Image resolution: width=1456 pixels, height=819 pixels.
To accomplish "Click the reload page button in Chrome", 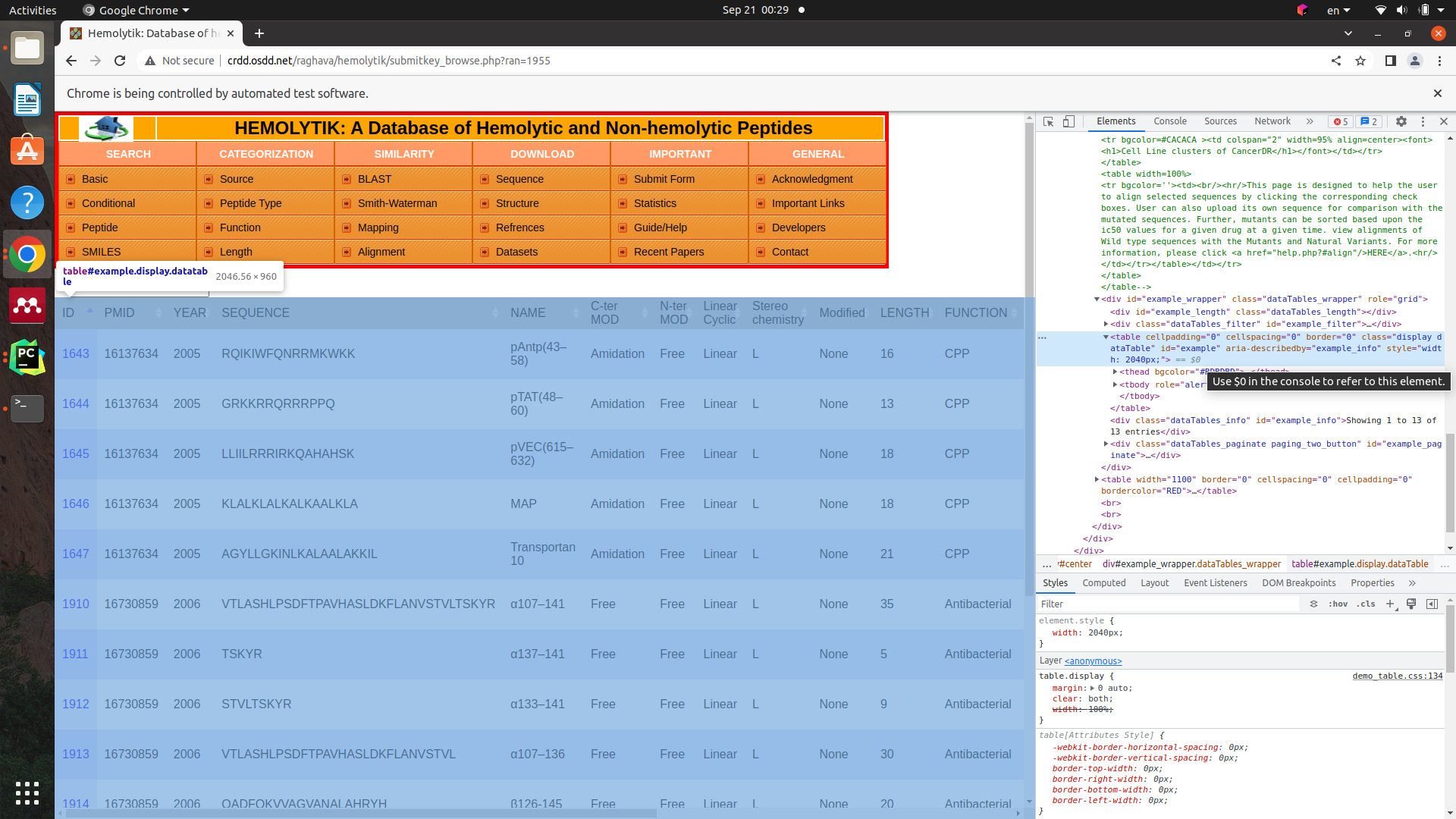I will tap(120, 61).
